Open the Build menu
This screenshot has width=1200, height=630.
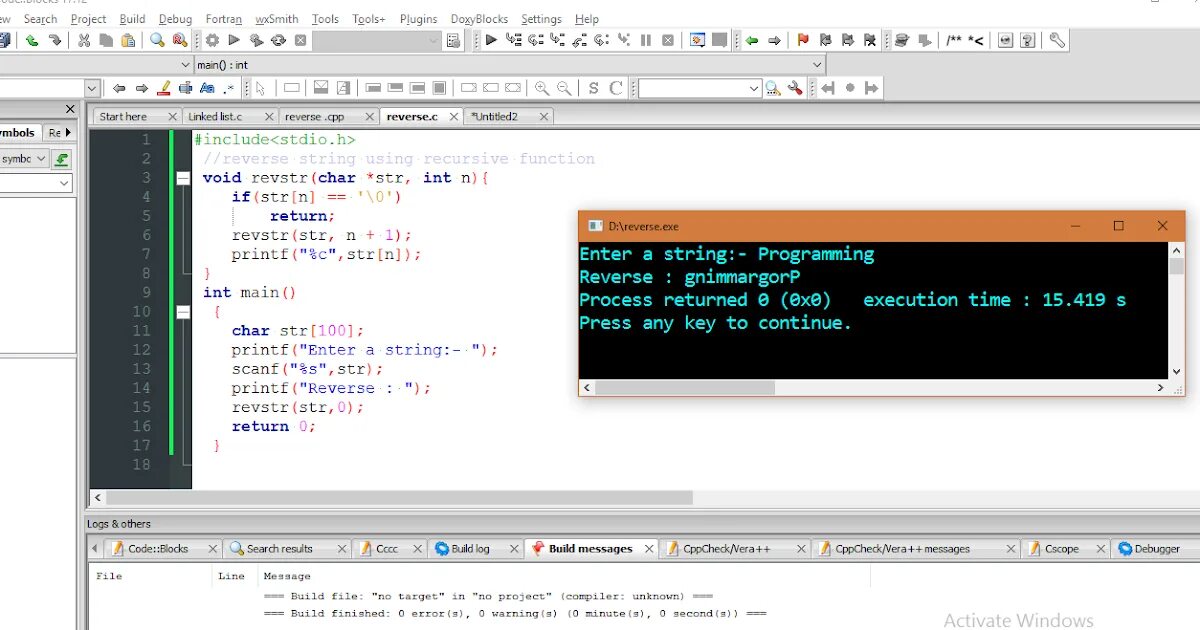click(x=132, y=19)
